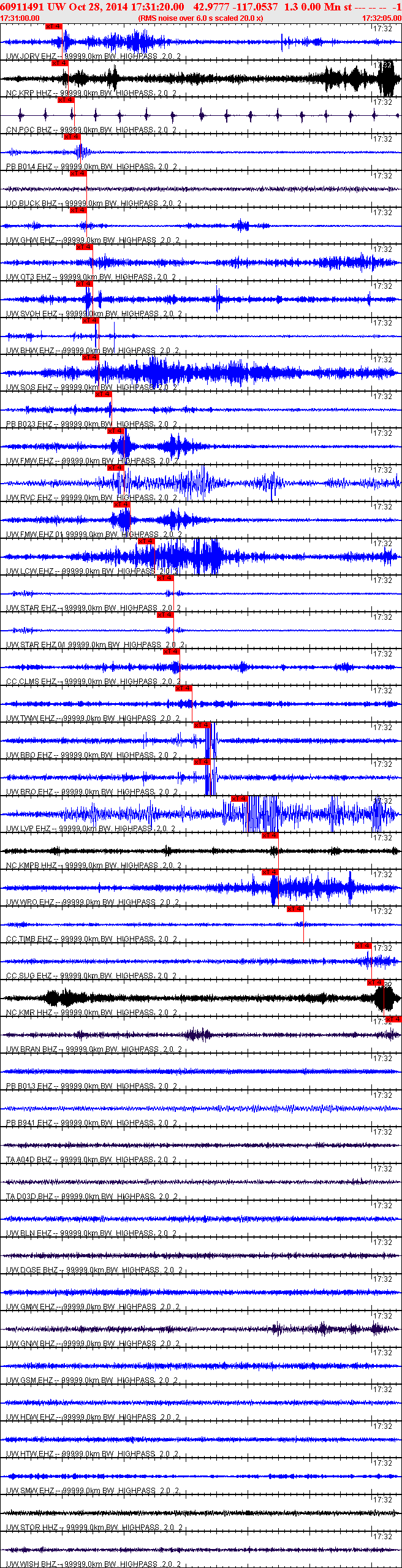The height and width of the screenshot is (1568, 402).
Task: Click the UW.GSM EHZ station label
Action: click(x=30, y=1380)
